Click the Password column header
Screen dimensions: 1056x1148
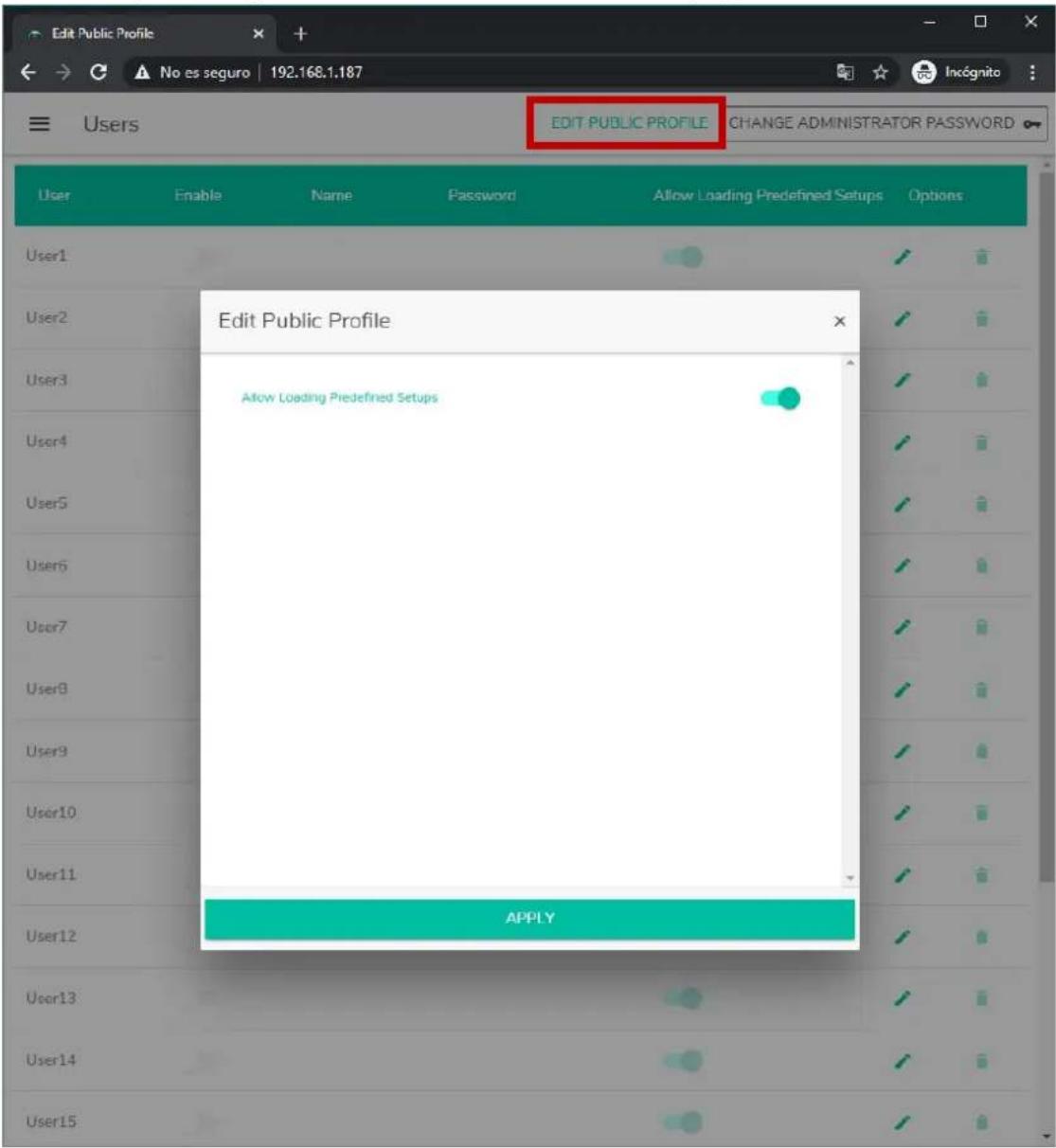click(482, 196)
